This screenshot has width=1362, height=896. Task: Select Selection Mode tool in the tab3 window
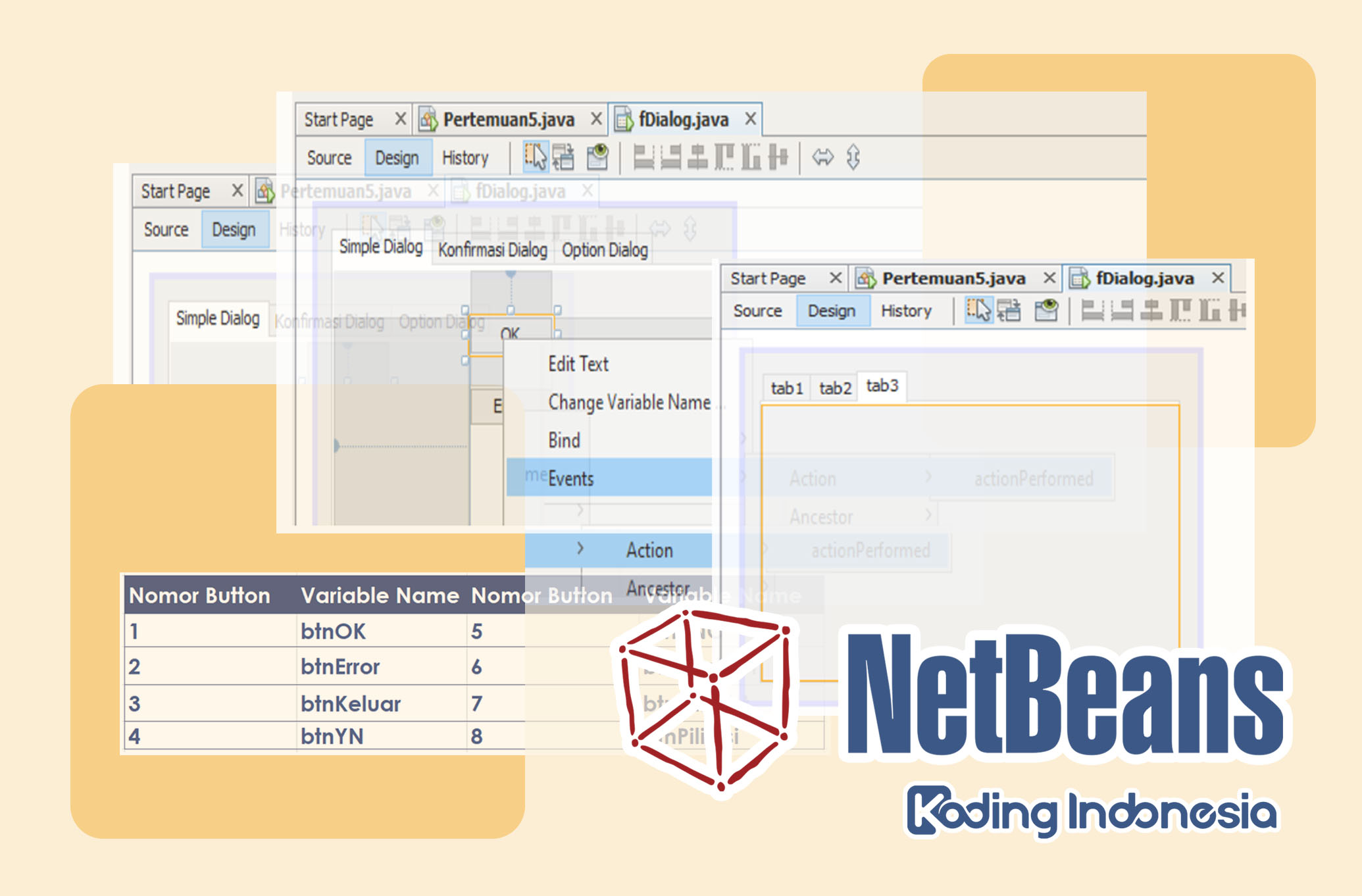tap(978, 310)
